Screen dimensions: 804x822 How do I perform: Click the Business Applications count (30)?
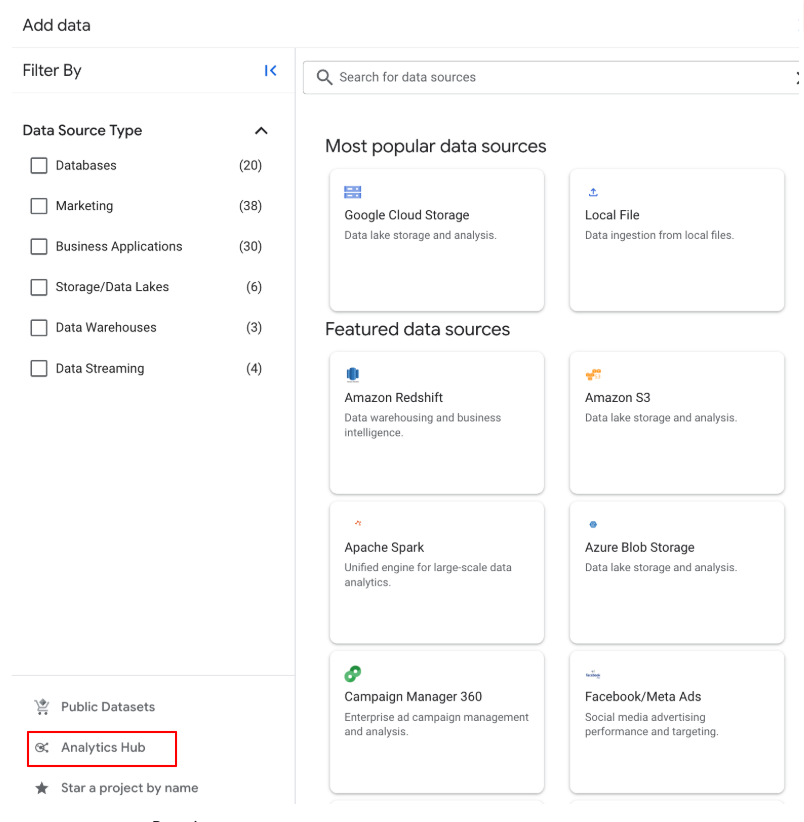point(250,246)
